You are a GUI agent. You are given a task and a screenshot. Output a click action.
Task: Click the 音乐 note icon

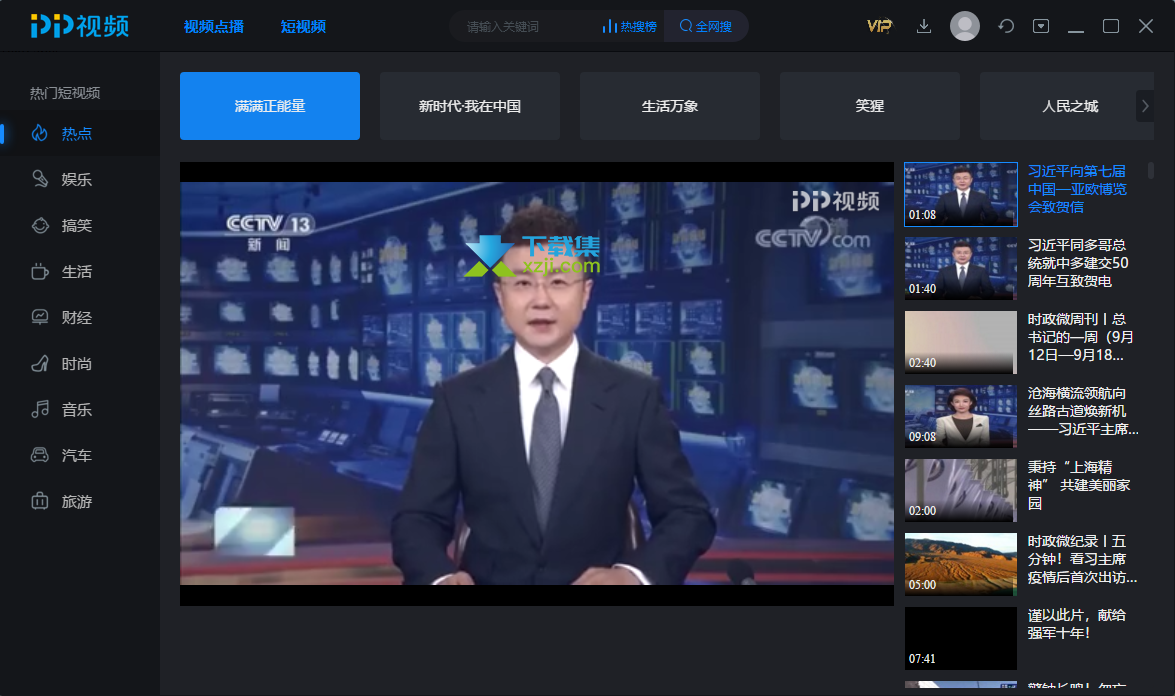pos(40,409)
